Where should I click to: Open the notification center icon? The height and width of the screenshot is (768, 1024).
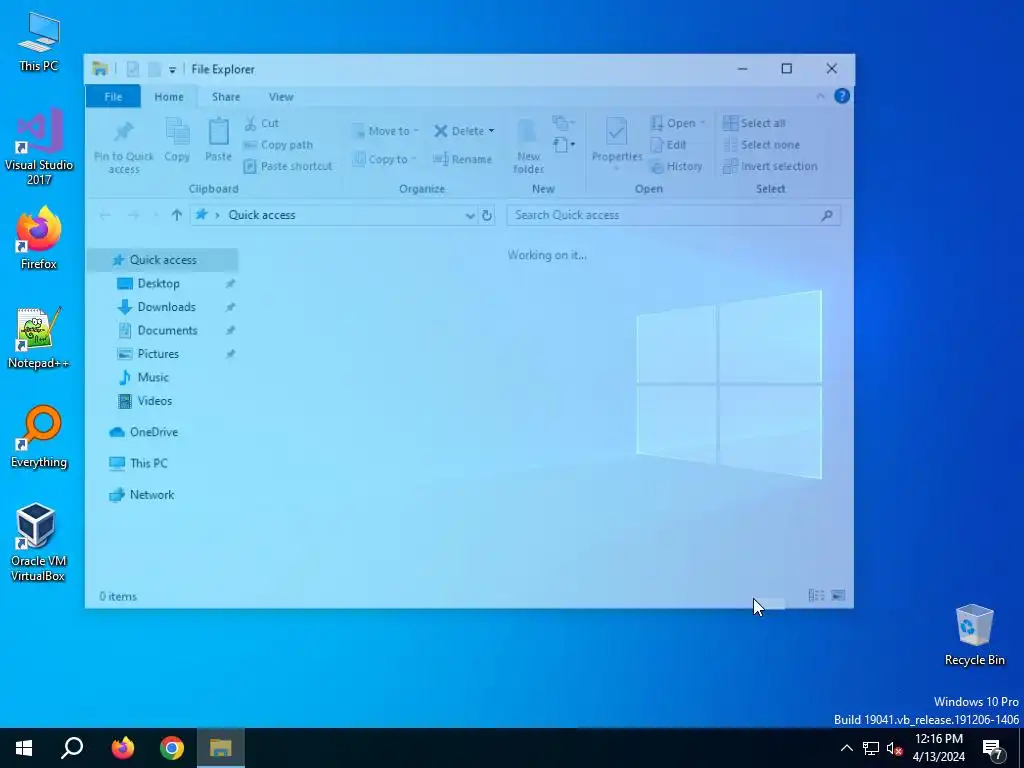pos(993,748)
